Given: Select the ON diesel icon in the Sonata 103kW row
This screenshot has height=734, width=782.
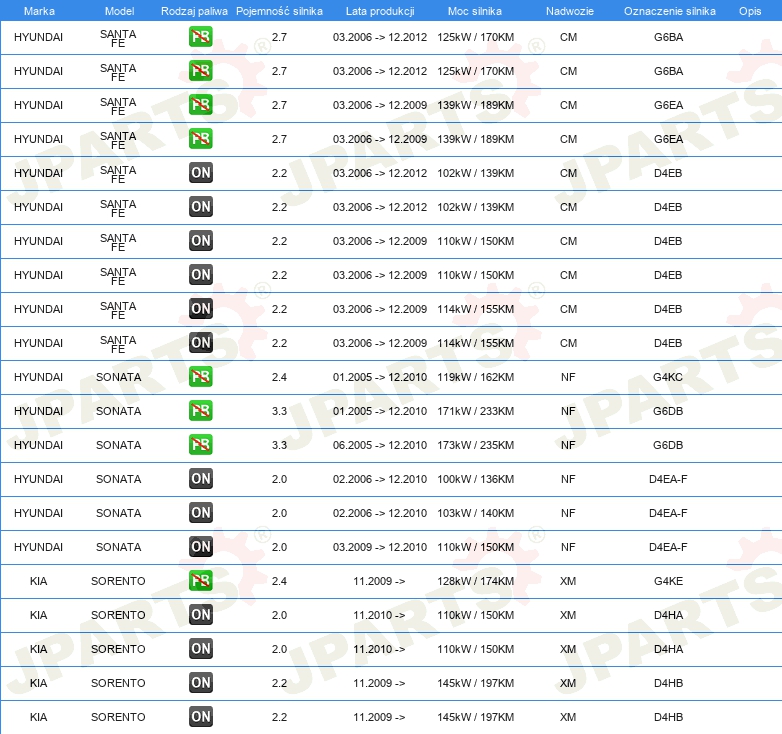Looking at the screenshot, I should coord(200,513).
